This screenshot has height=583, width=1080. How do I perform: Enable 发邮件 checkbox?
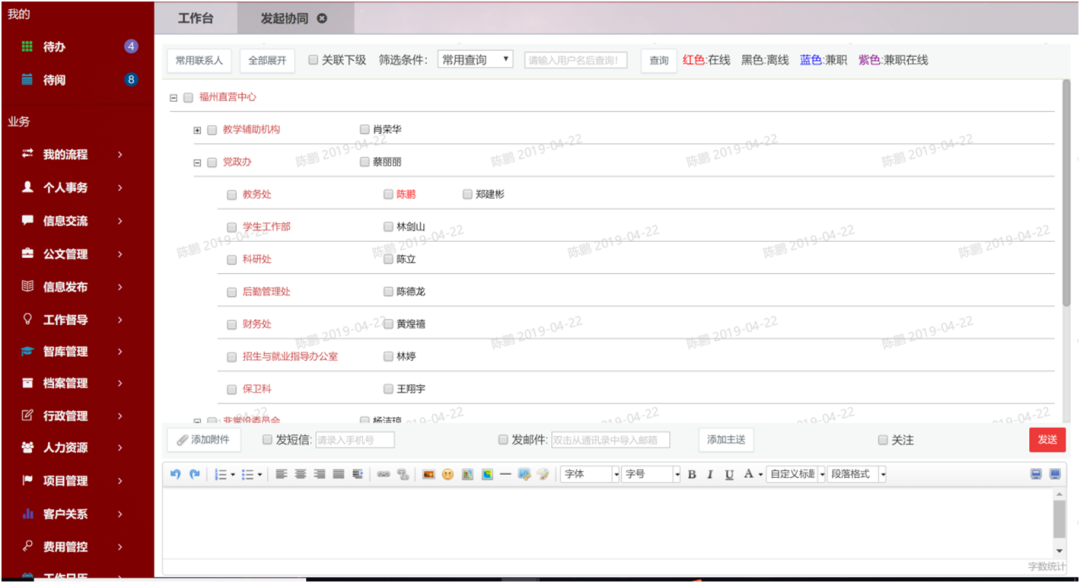pos(503,440)
